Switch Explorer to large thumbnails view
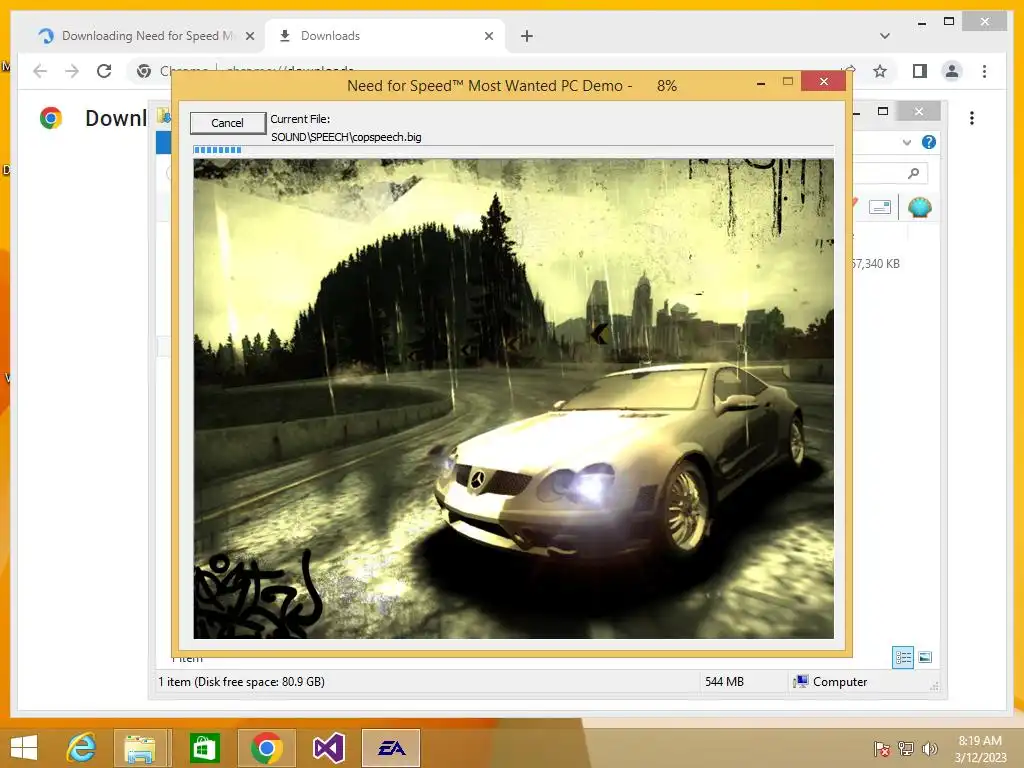This screenshot has height=768, width=1024. 925,657
